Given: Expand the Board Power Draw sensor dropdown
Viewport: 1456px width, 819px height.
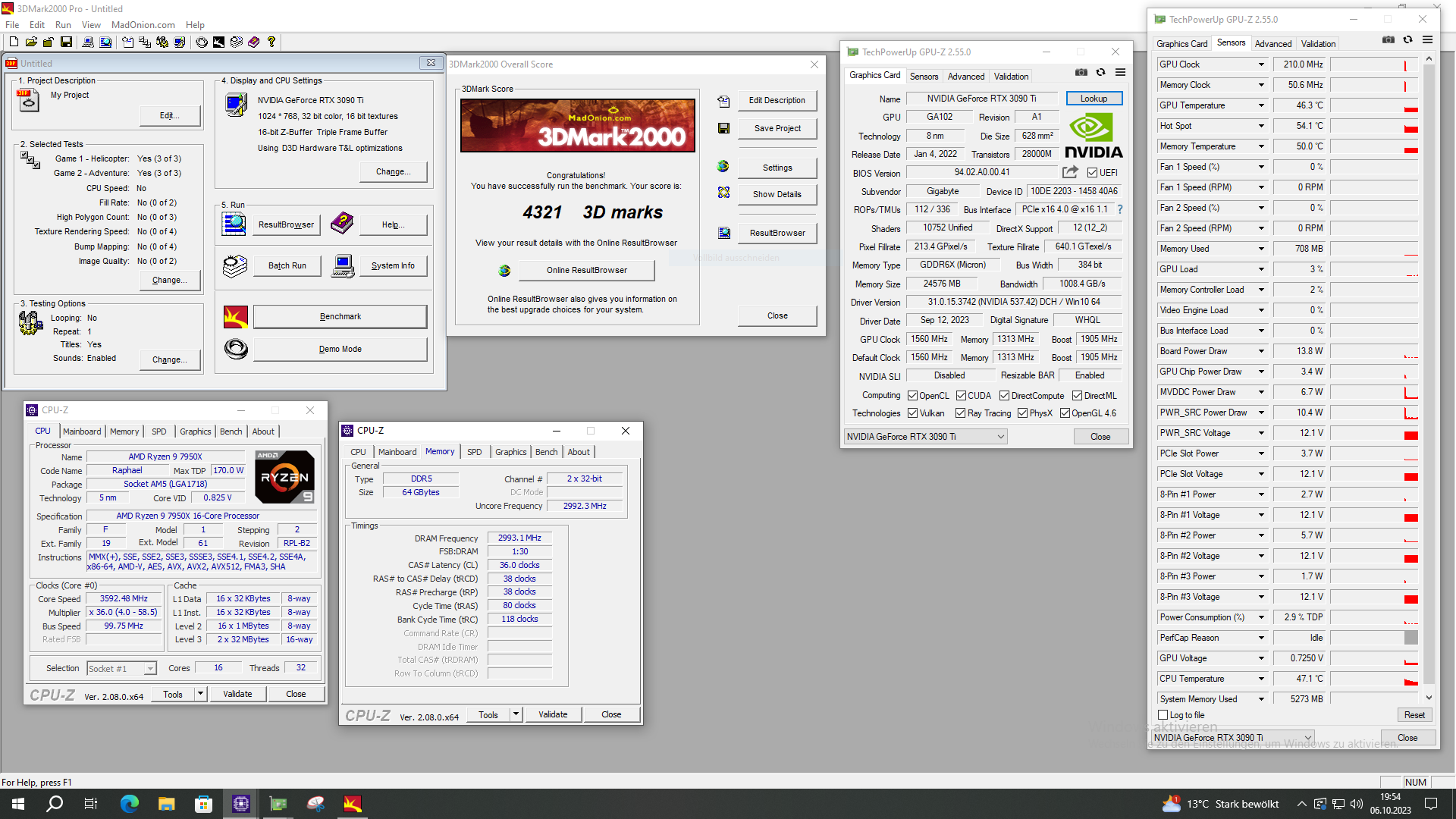Looking at the screenshot, I should pos(1261,351).
